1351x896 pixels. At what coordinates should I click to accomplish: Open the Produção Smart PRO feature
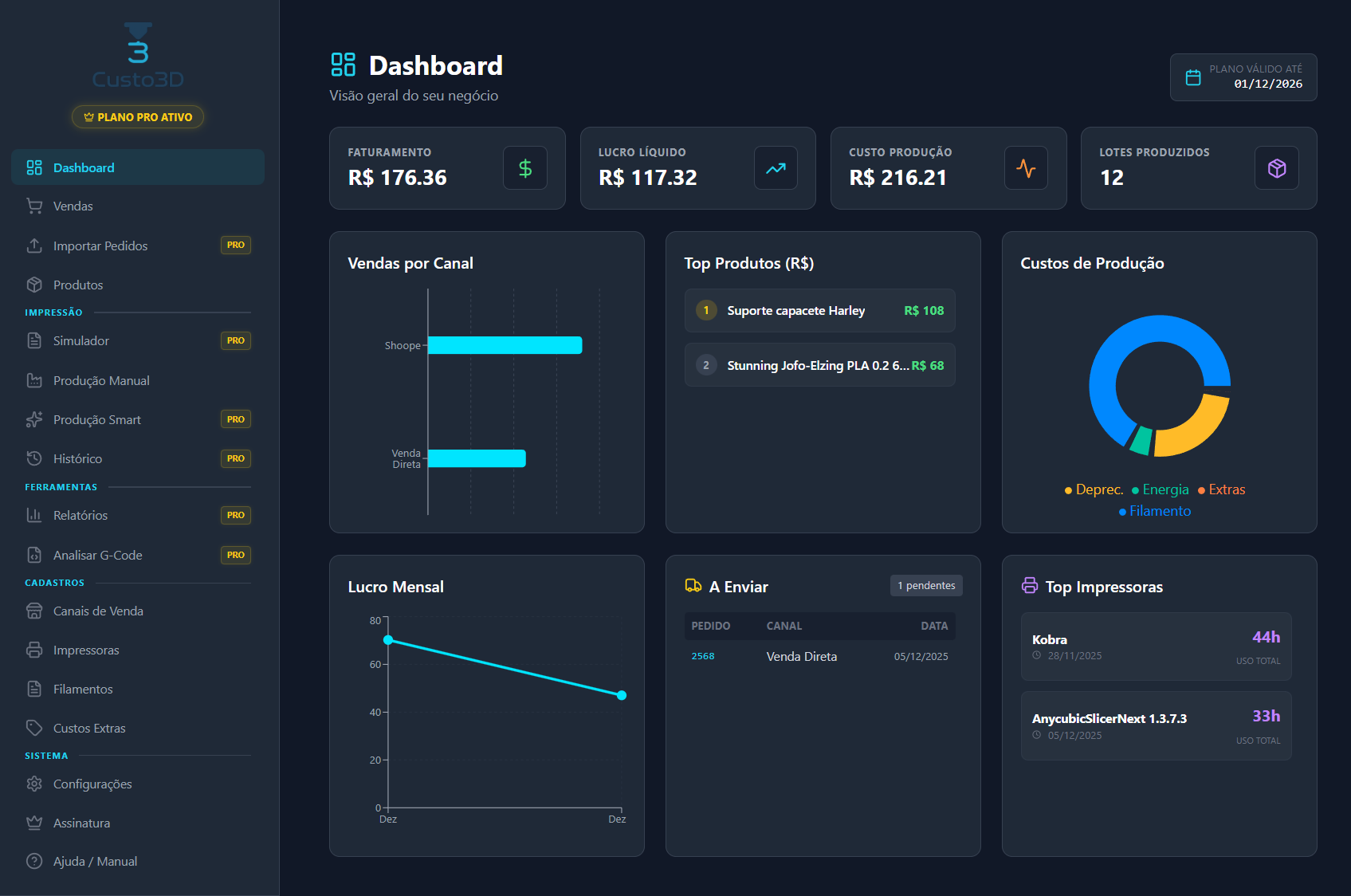[97, 419]
